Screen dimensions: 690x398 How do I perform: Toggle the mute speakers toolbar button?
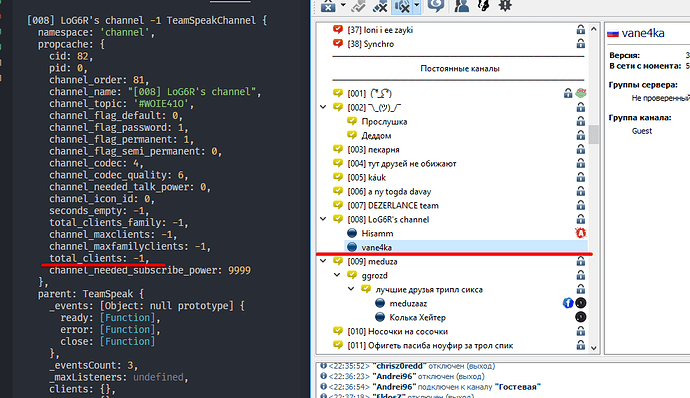point(402,6)
